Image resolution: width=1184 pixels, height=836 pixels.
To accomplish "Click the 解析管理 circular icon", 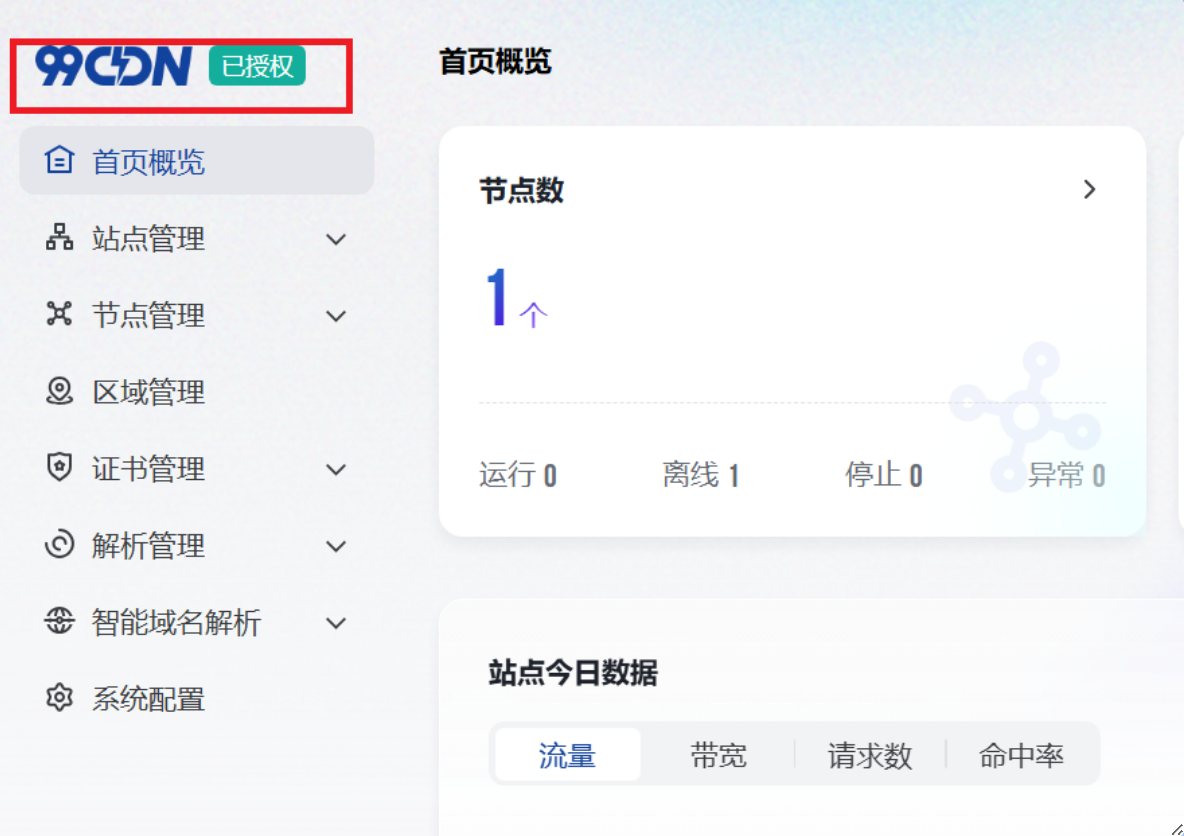I will [60, 545].
